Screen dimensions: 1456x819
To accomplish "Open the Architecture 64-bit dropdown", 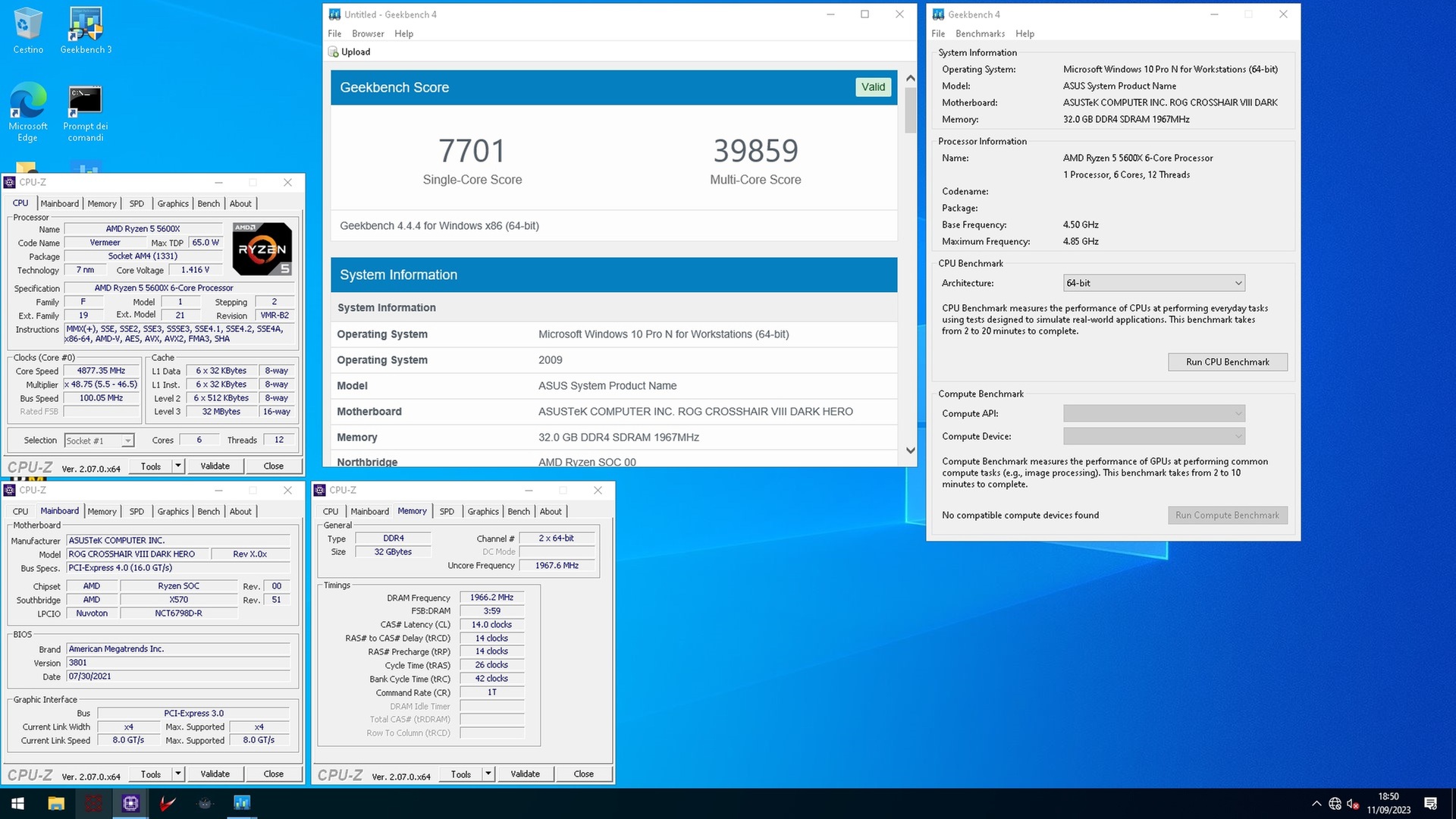I will click(x=1154, y=283).
